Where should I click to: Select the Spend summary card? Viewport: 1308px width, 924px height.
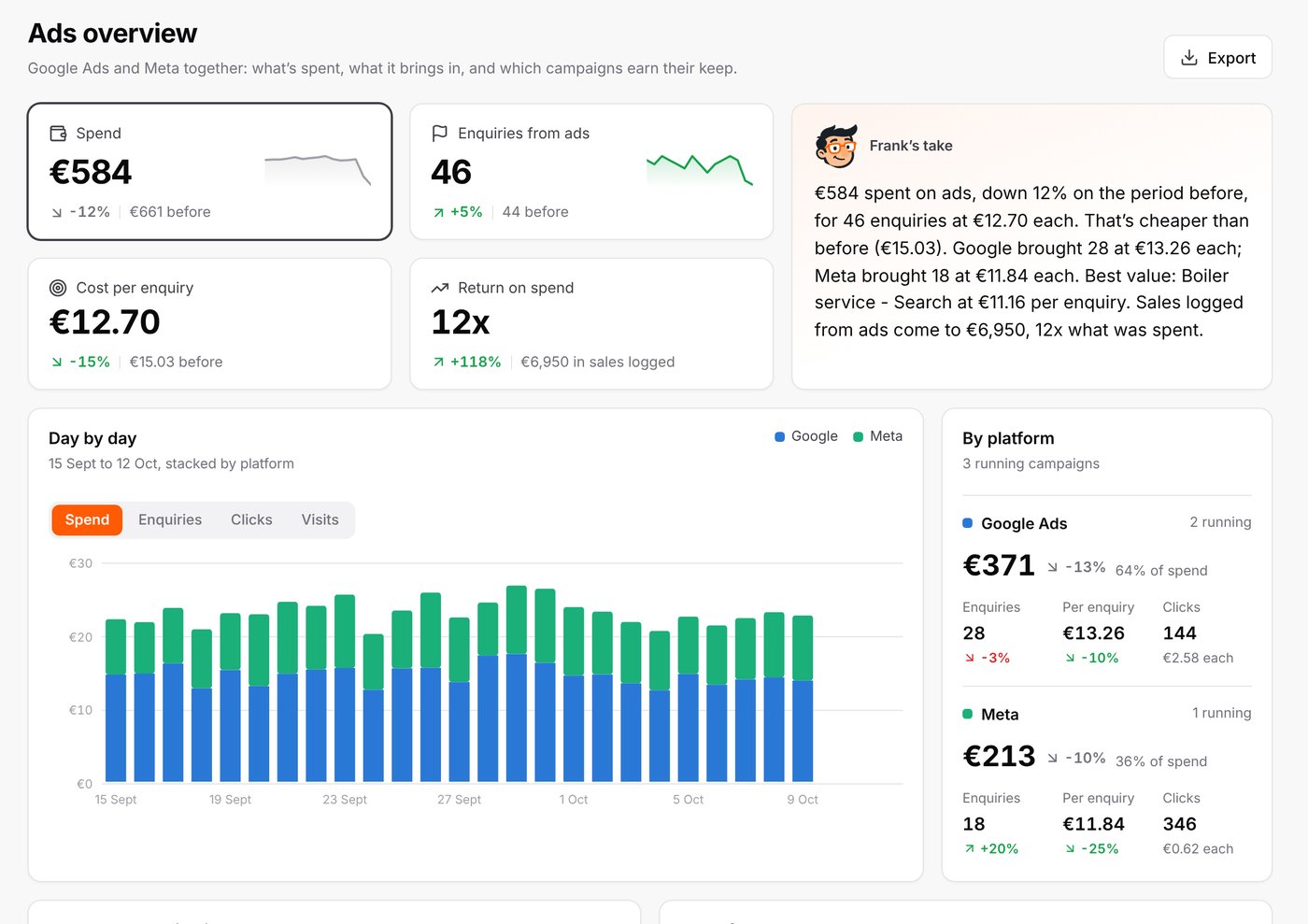point(209,171)
